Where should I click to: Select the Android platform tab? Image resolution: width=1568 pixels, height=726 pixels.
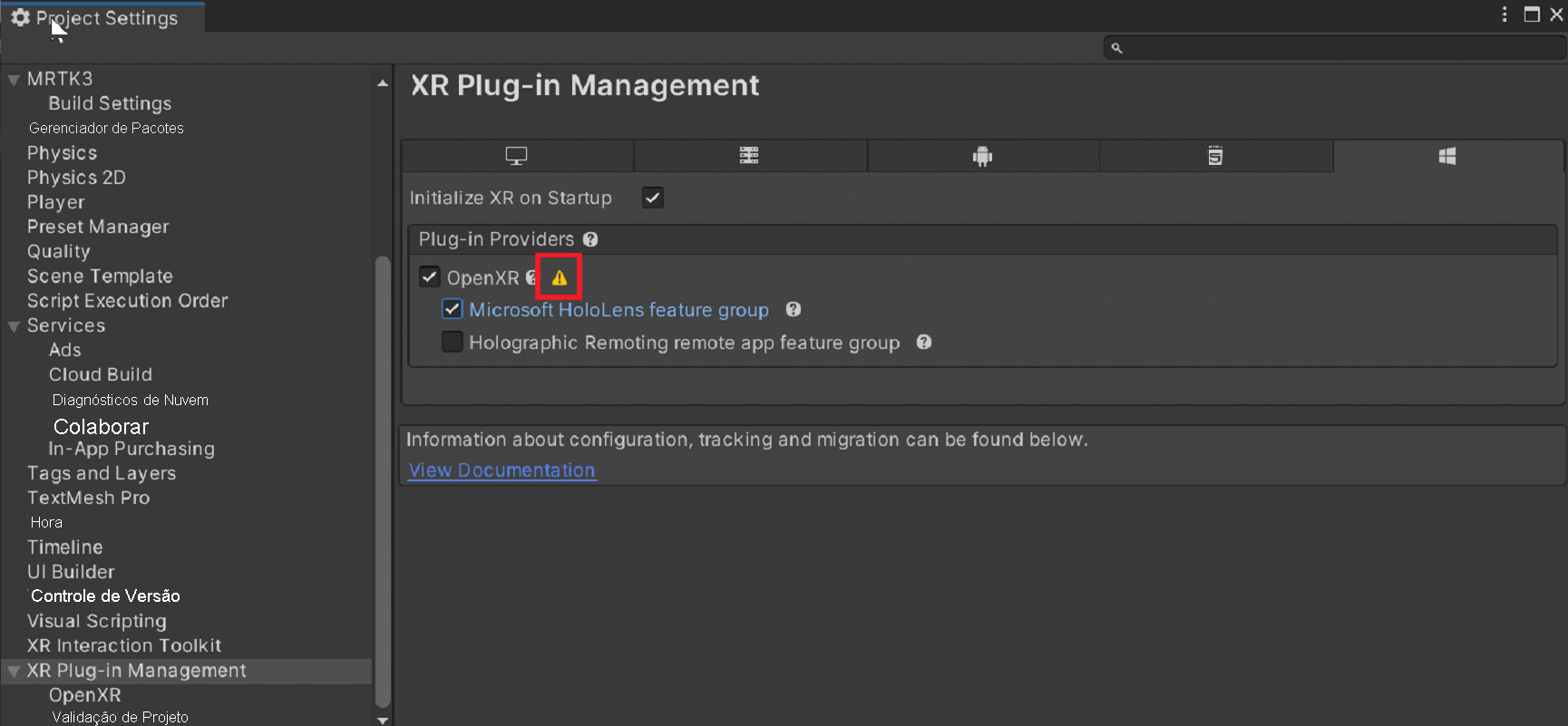tap(982, 156)
